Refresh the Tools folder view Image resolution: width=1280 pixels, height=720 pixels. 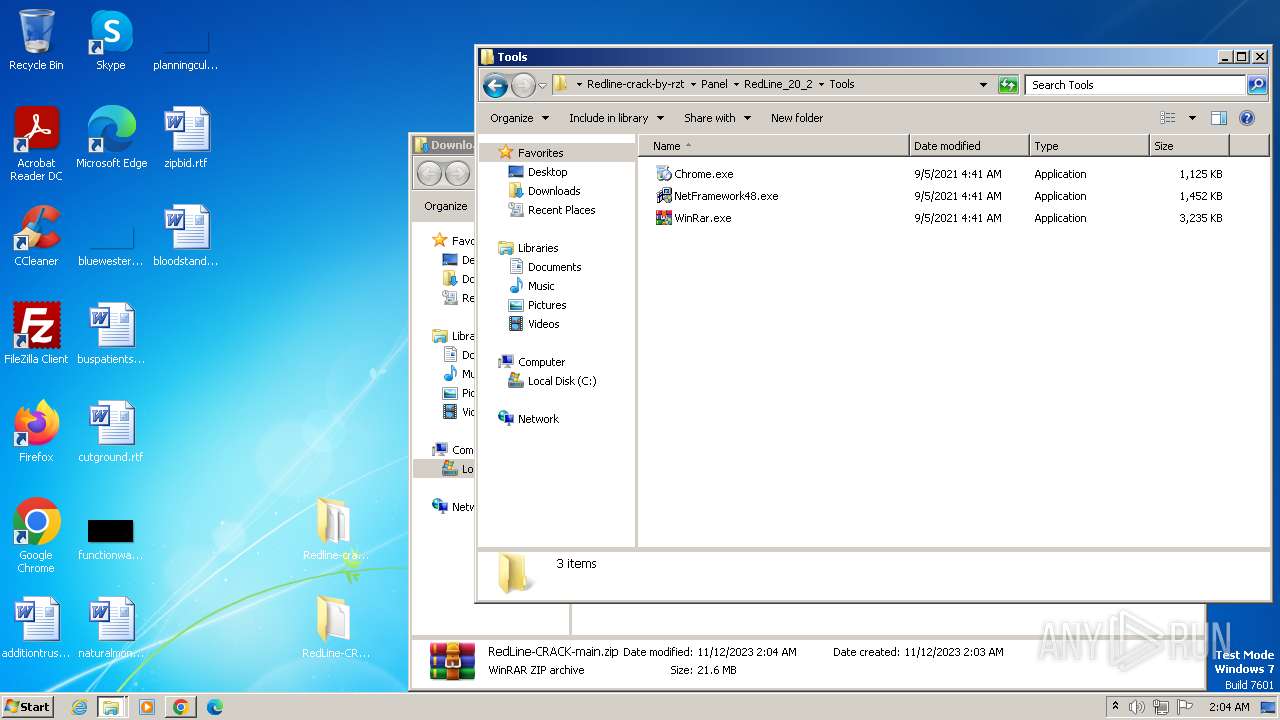tap(1008, 85)
